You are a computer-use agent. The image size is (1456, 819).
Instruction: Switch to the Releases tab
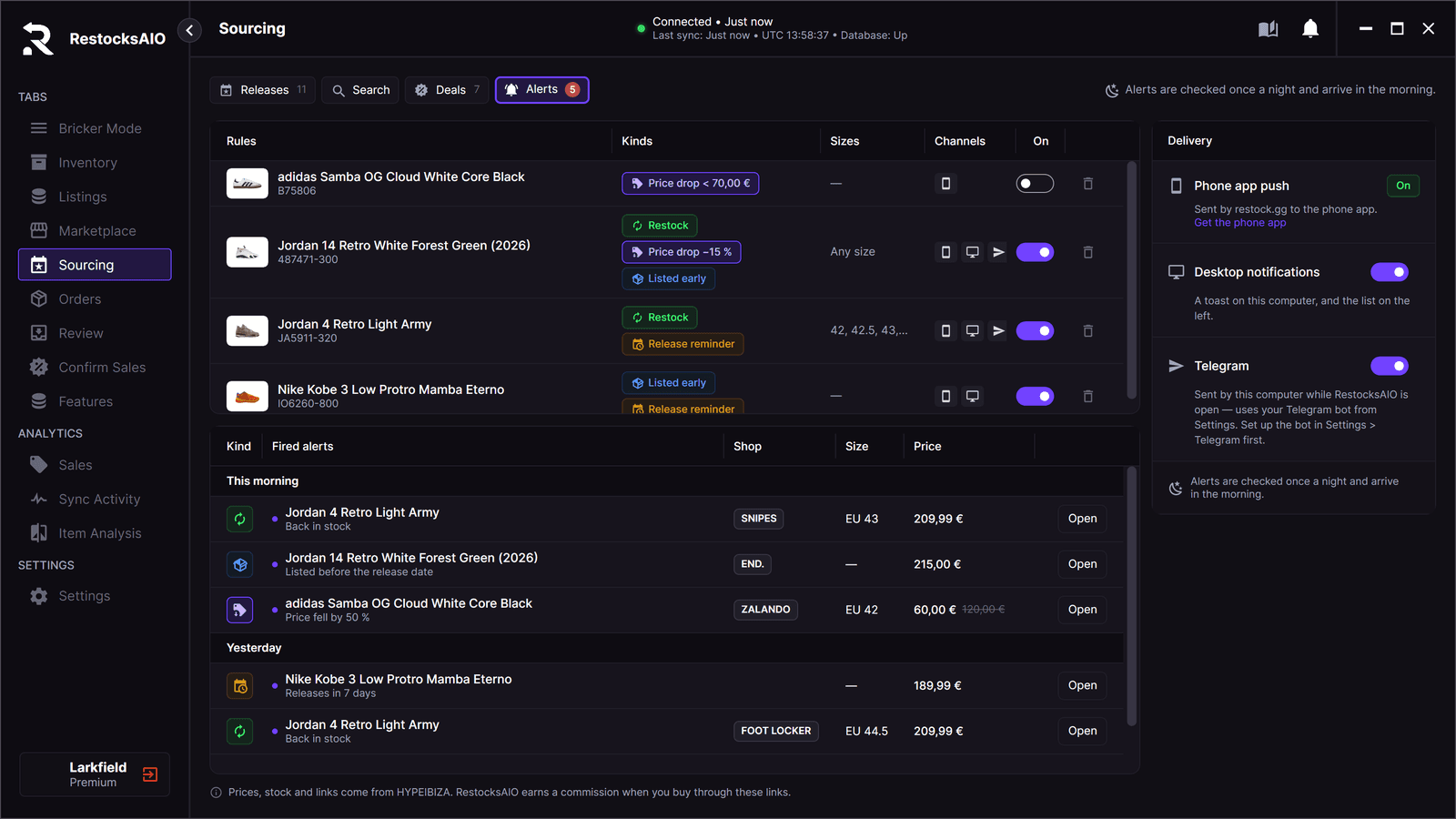point(263,90)
